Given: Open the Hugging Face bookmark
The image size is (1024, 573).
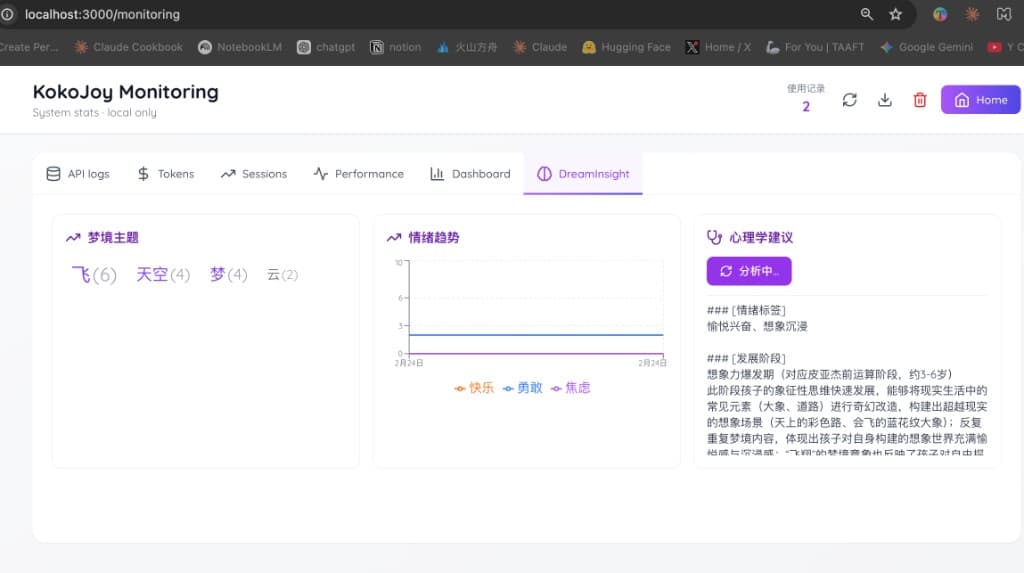Looking at the screenshot, I should 626,47.
